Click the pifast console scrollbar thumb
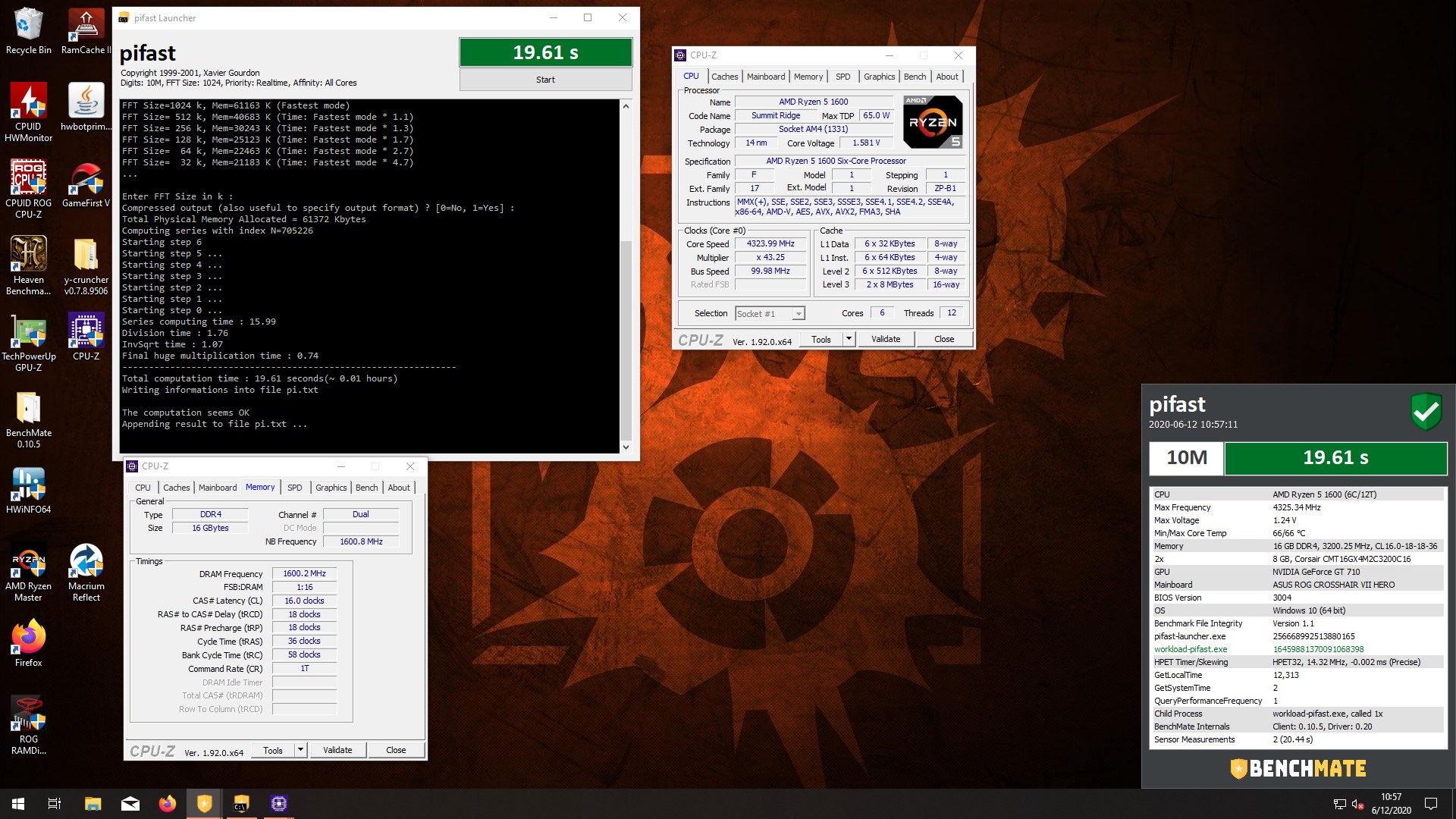1456x819 pixels. pyautogui.click(x=626, y=340)
